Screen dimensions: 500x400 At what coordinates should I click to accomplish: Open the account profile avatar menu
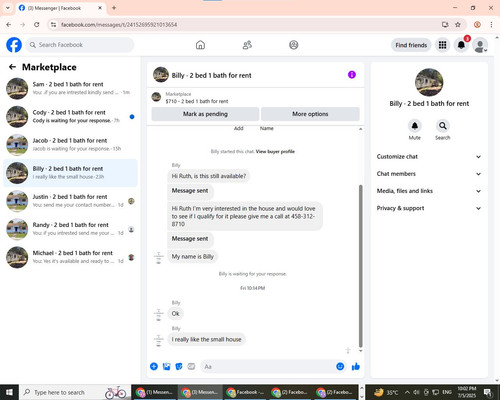[480, 45]
